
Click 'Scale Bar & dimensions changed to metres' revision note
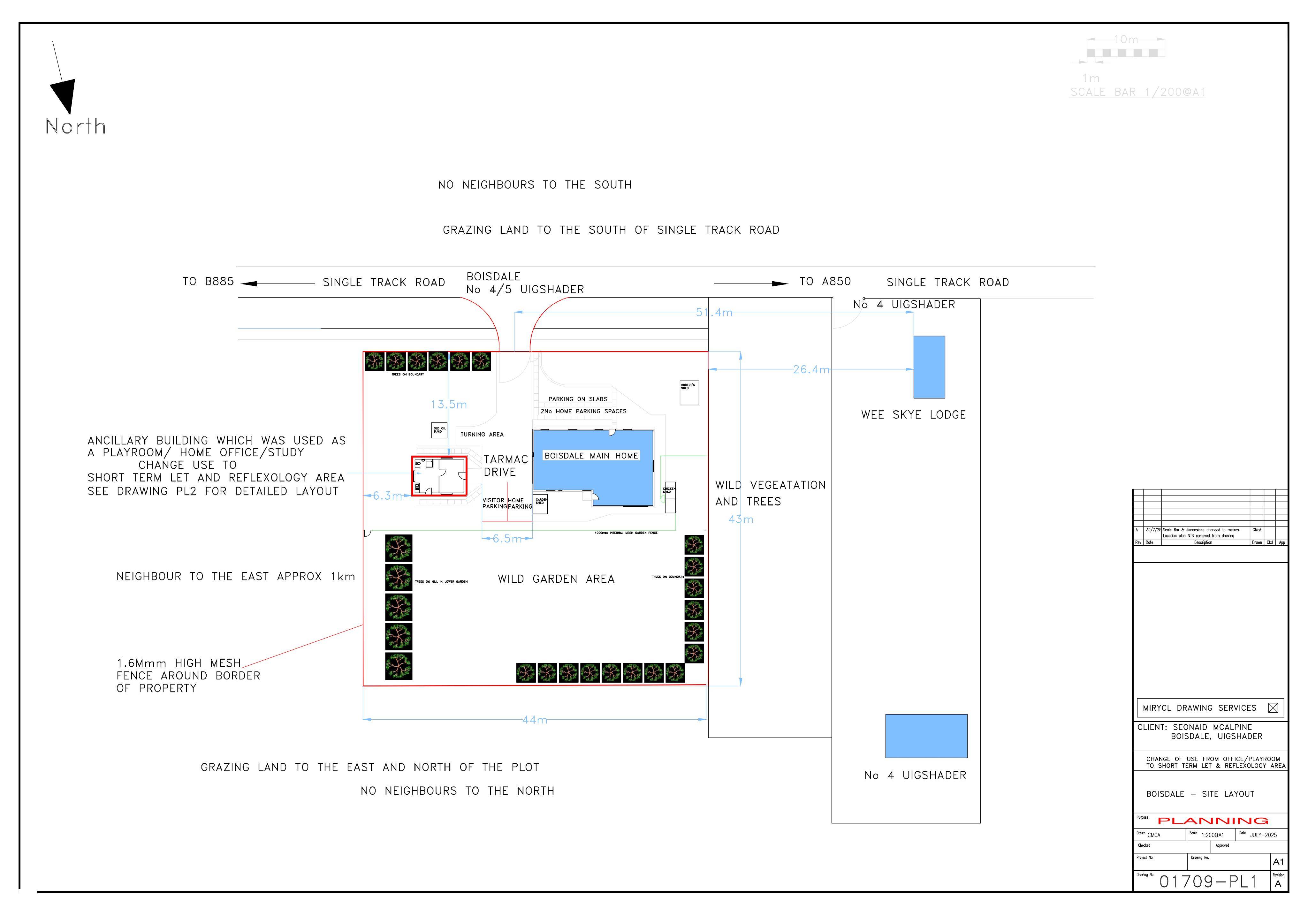pyautogui.click(x=1201, y=530)
